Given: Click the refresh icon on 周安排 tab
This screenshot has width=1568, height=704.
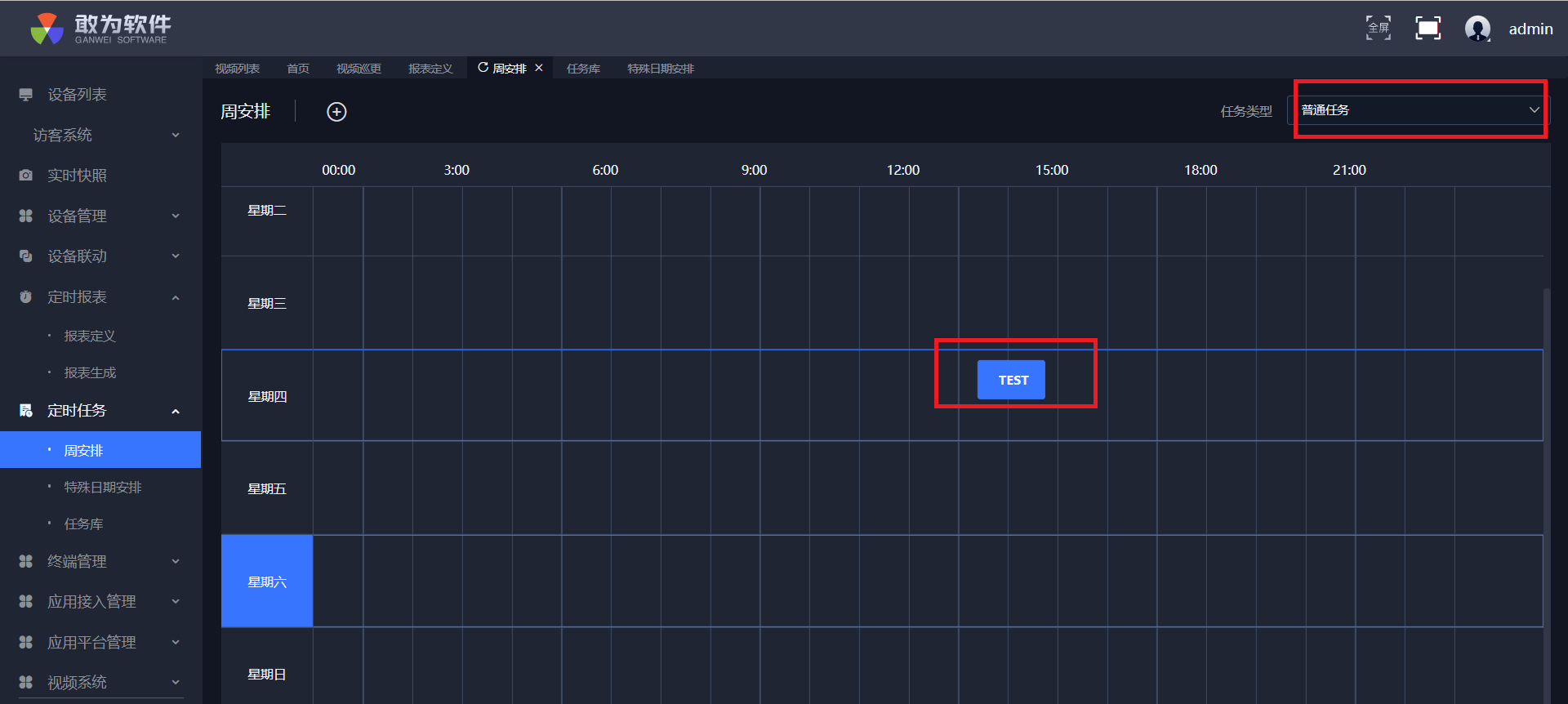Looking at the screenshot, I should pyautogui.click(x=483, y=68).
